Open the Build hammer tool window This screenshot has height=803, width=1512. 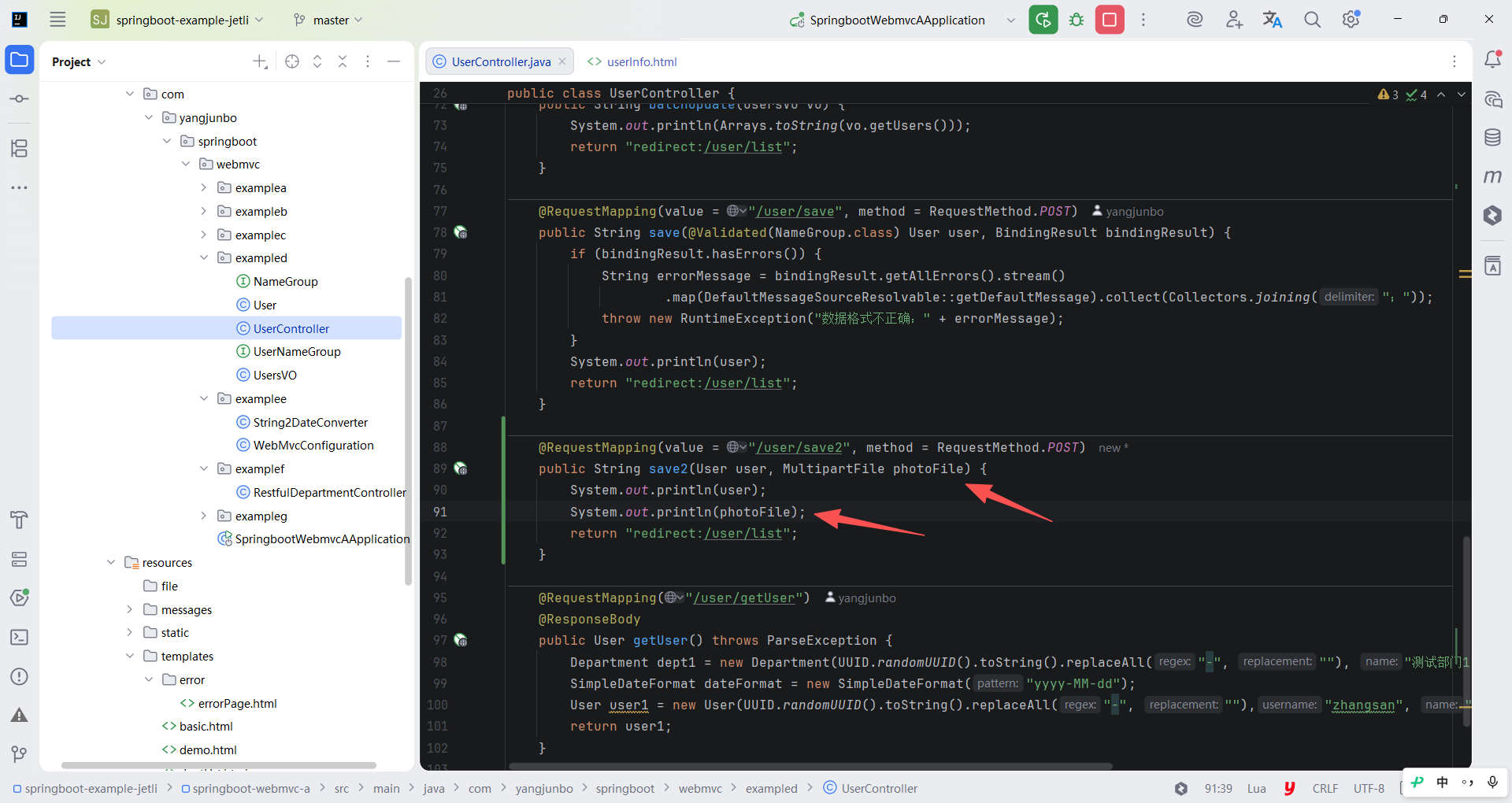tap(20, 520)
